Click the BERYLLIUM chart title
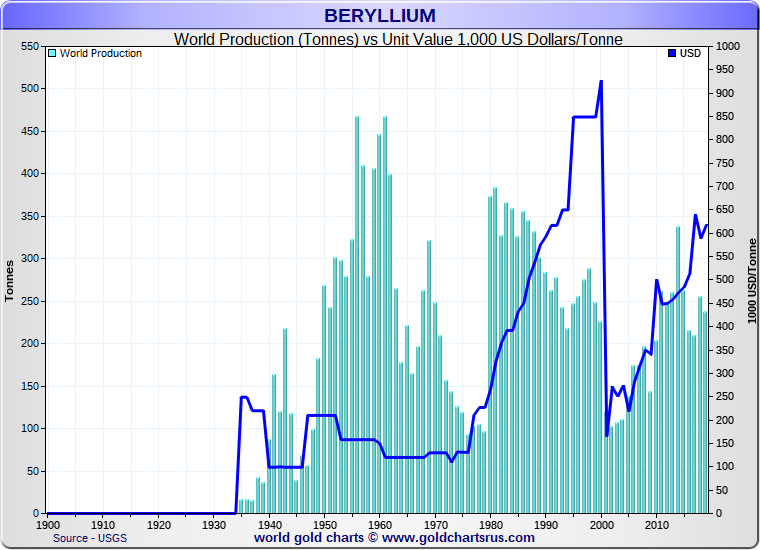This screenshot has height=550, width=760. pos(379,16)
